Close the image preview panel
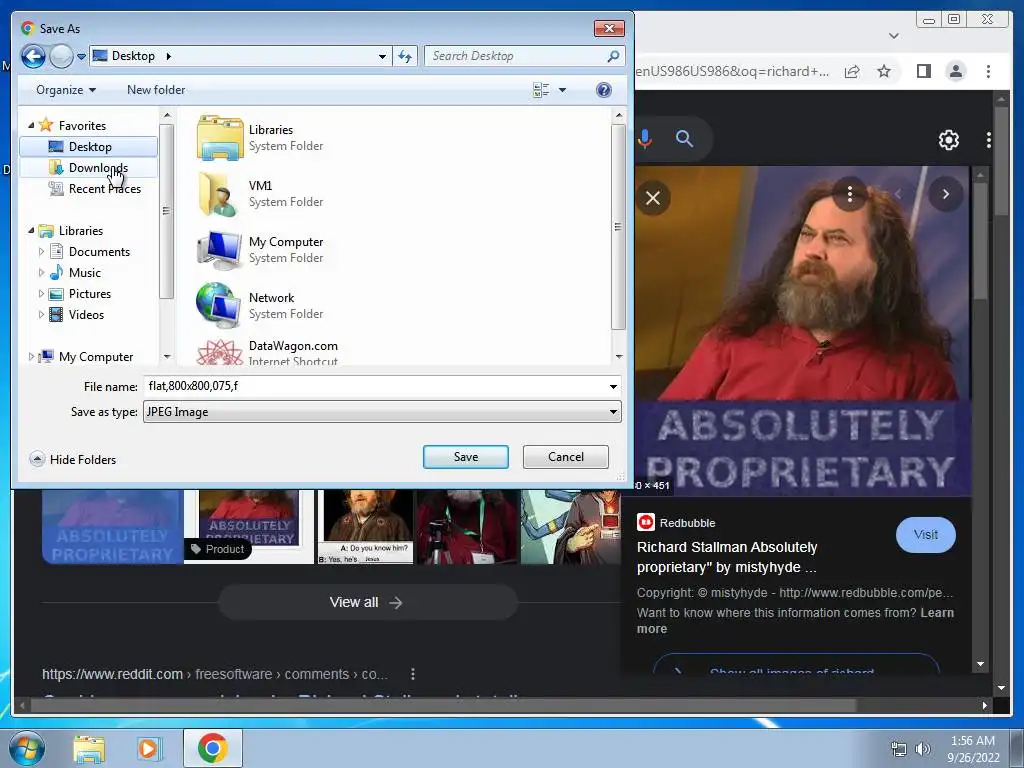Image resolution: width=1024 pixels, height=768 pixels. coord(652,198)
